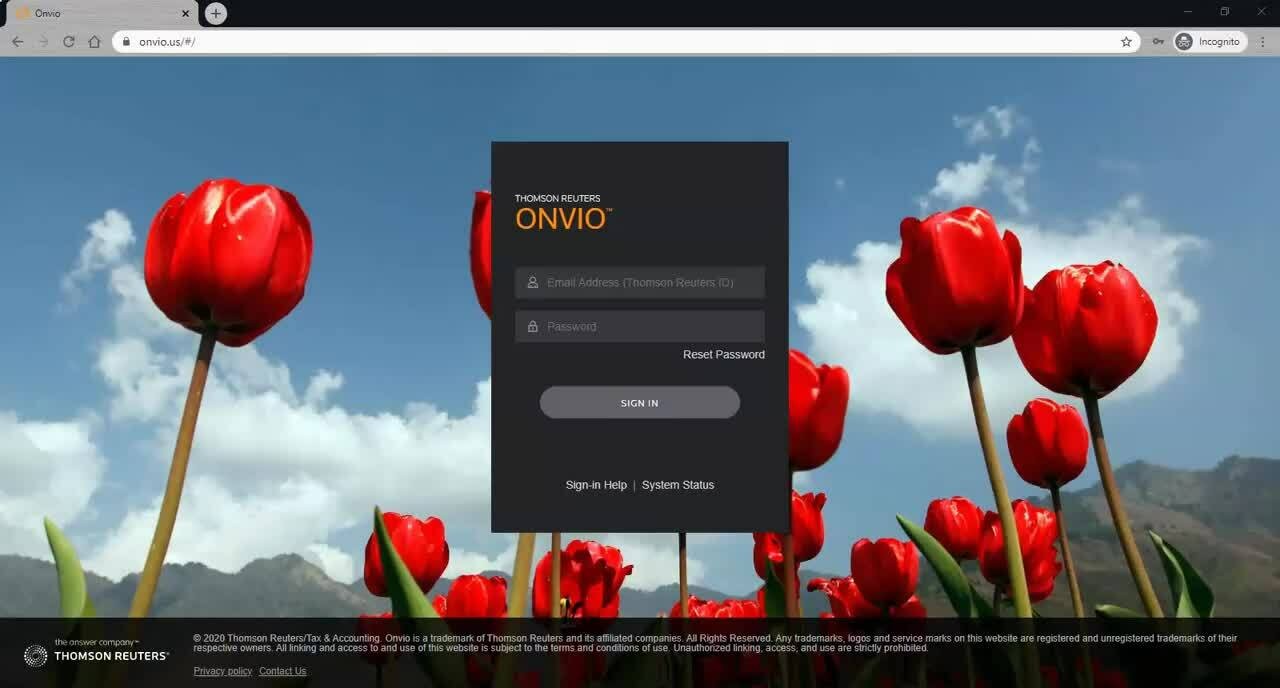Screen dimensions: 1280x688
Task: Open the Privacy policy footer link
Action: coord(222,671)
